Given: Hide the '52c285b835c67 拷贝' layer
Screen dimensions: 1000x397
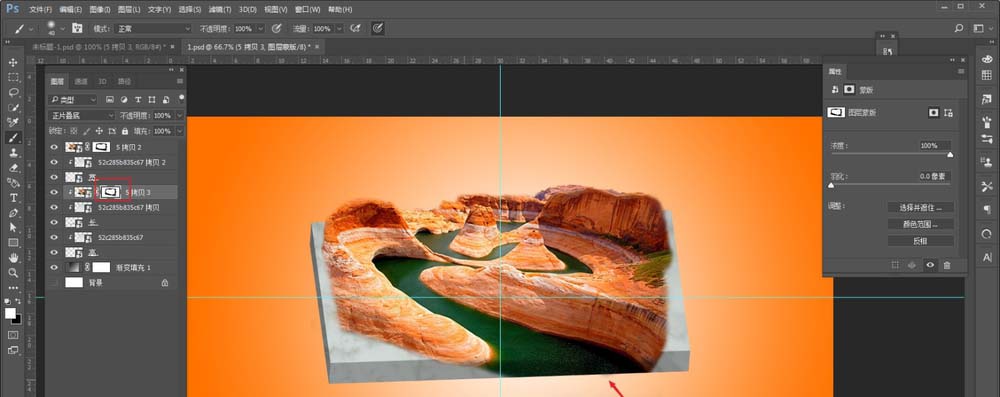Looking at the screenshot, I should pyautogui.click(x=54, y=207).
